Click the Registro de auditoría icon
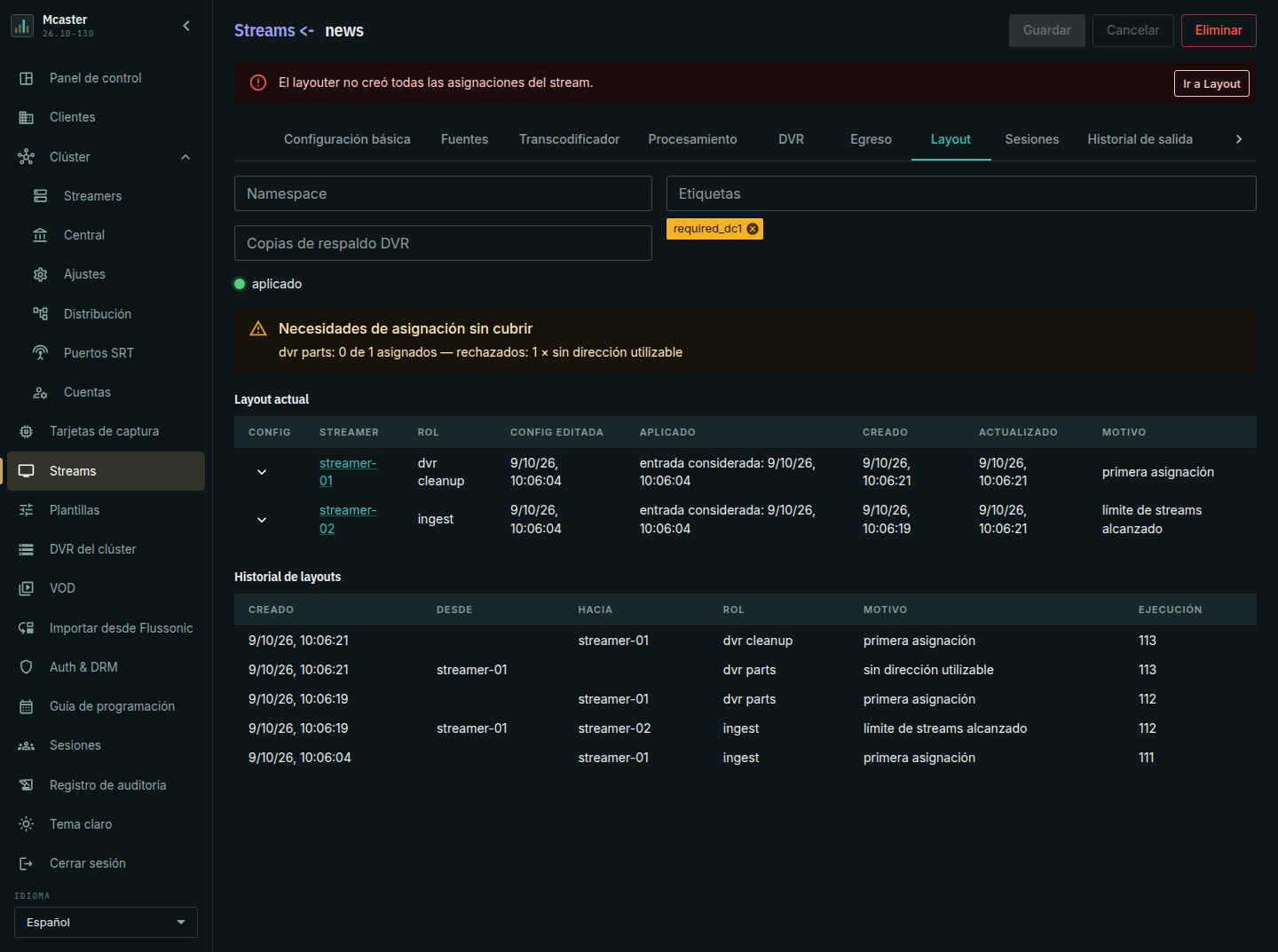The width and height of the screenshot is (1278, 952). [27, 785]
